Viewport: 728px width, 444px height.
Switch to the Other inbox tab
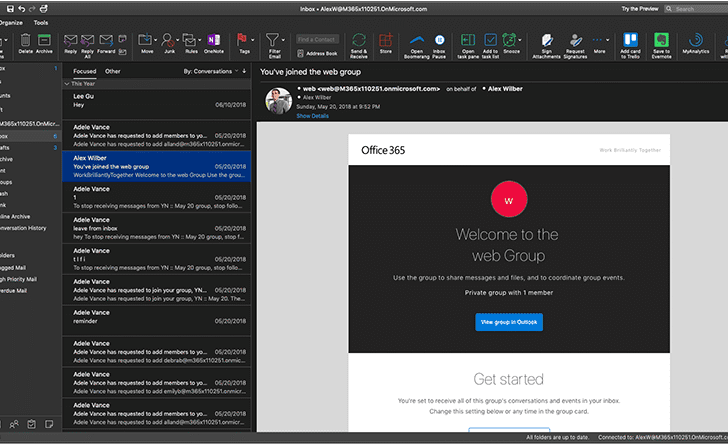point(113,71)
